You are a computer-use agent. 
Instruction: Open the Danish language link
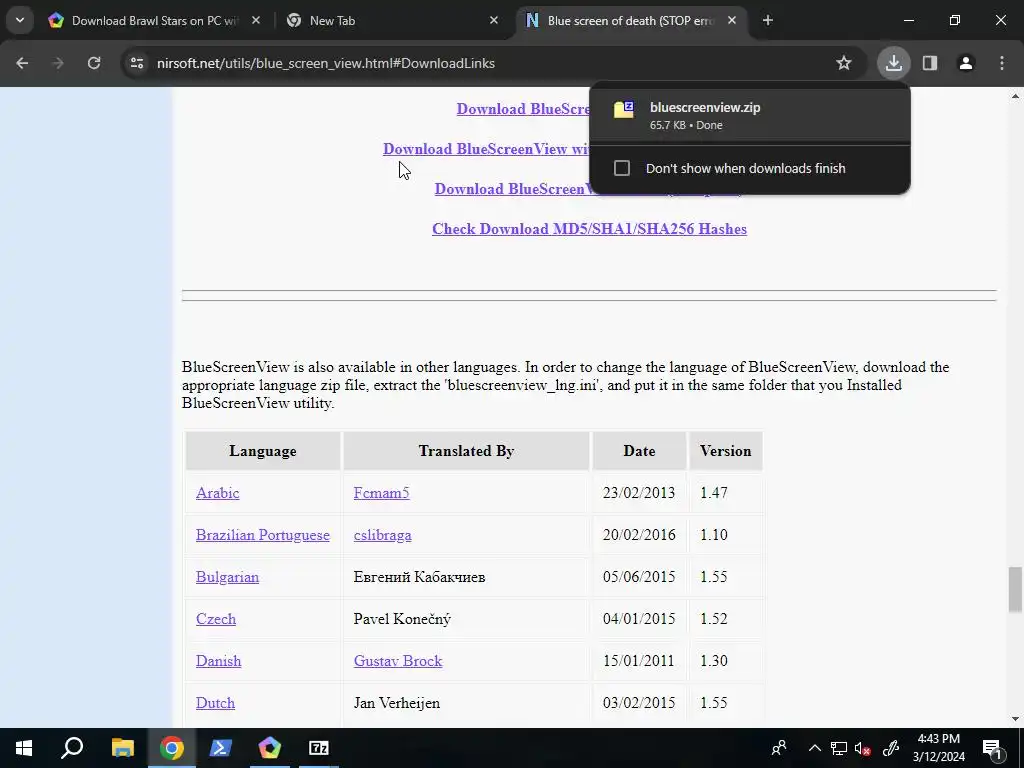click(x=218, y=661)
